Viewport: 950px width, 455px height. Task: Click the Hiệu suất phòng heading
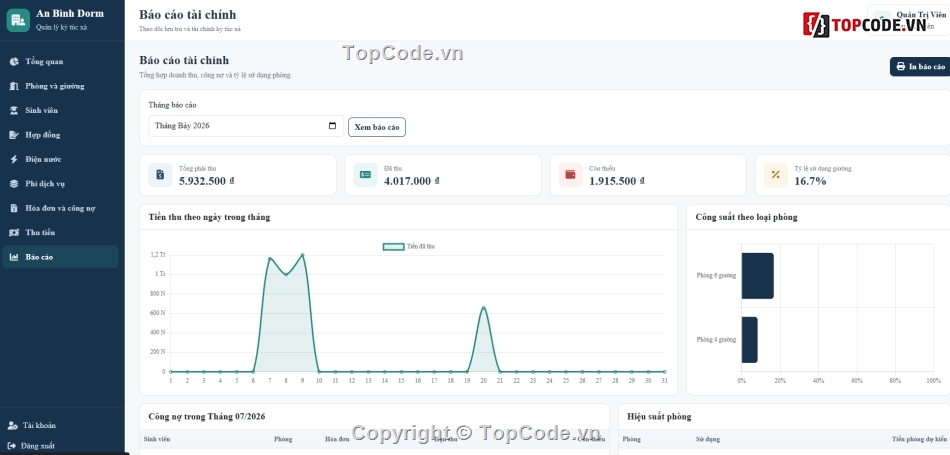pyautogui.click(x=659, y=416)
